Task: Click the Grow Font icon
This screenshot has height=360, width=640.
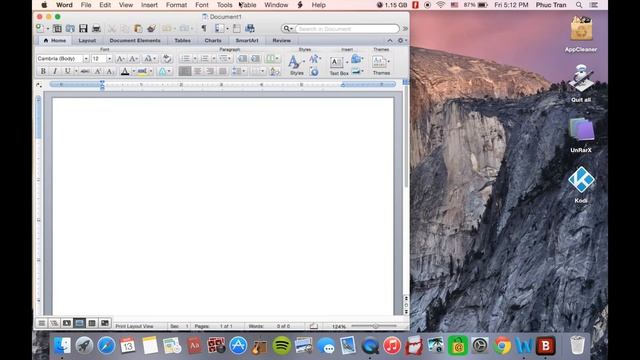Action: (120, 59)
